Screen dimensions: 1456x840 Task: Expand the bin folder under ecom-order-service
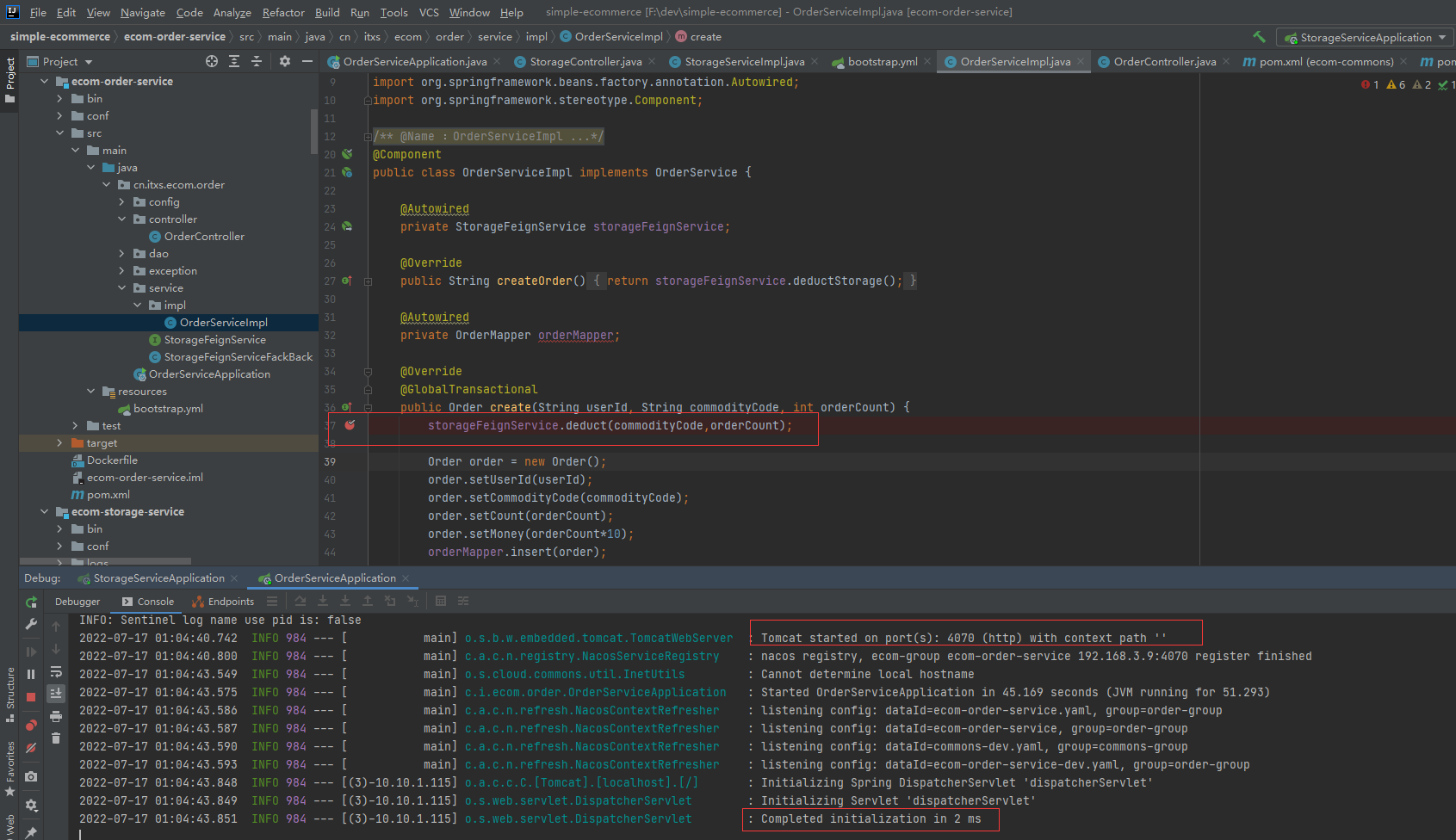pos(60,98)
